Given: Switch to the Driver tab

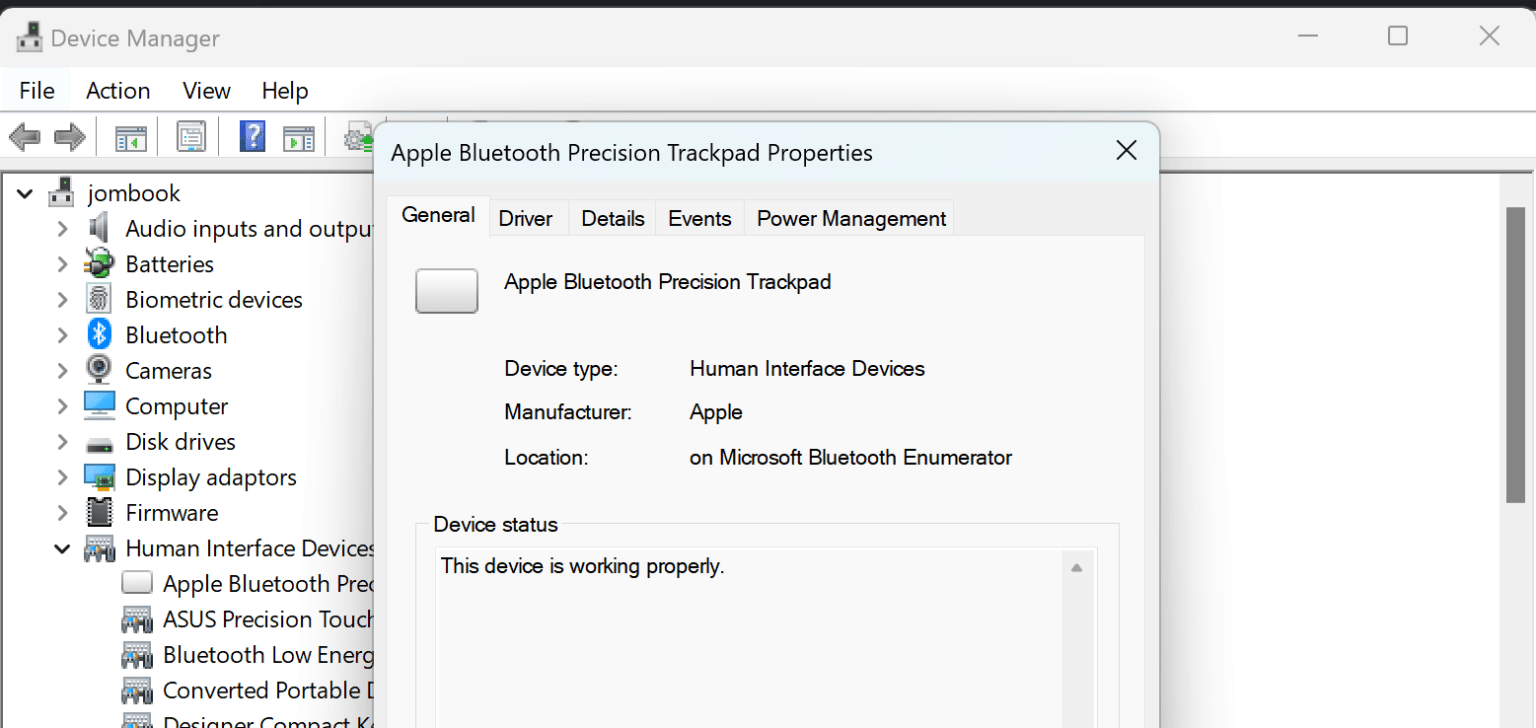Looking at the screenshot, I should pos(527,218).
